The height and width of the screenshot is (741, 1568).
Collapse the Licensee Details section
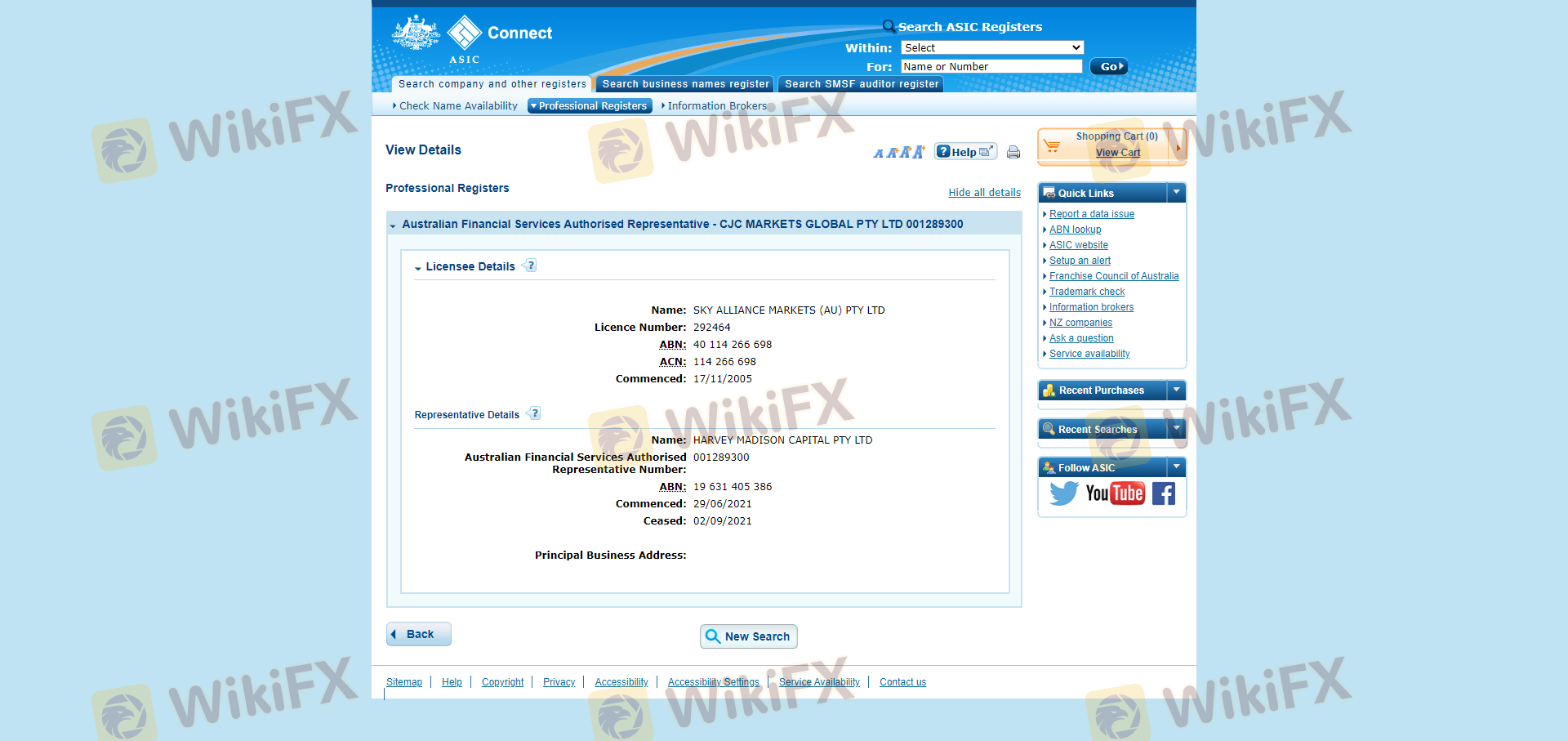pos(418,267)
